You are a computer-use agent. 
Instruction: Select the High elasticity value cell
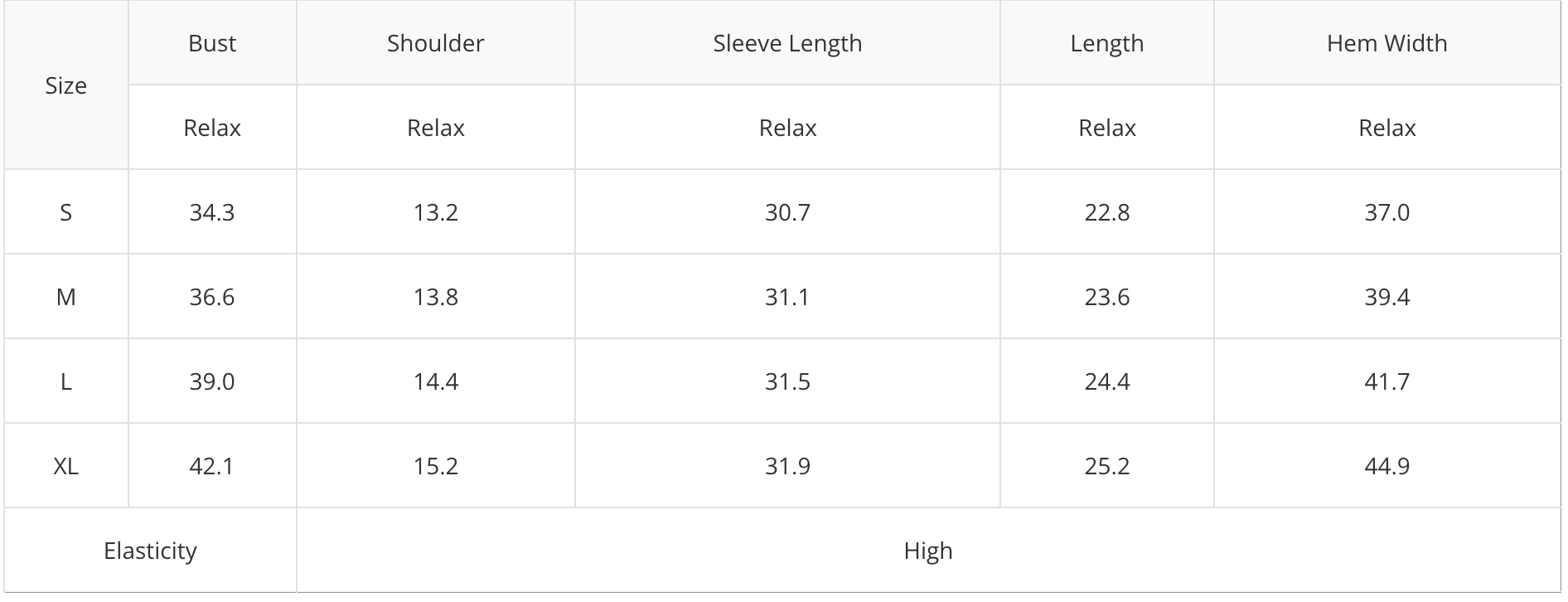pos(928,551)
